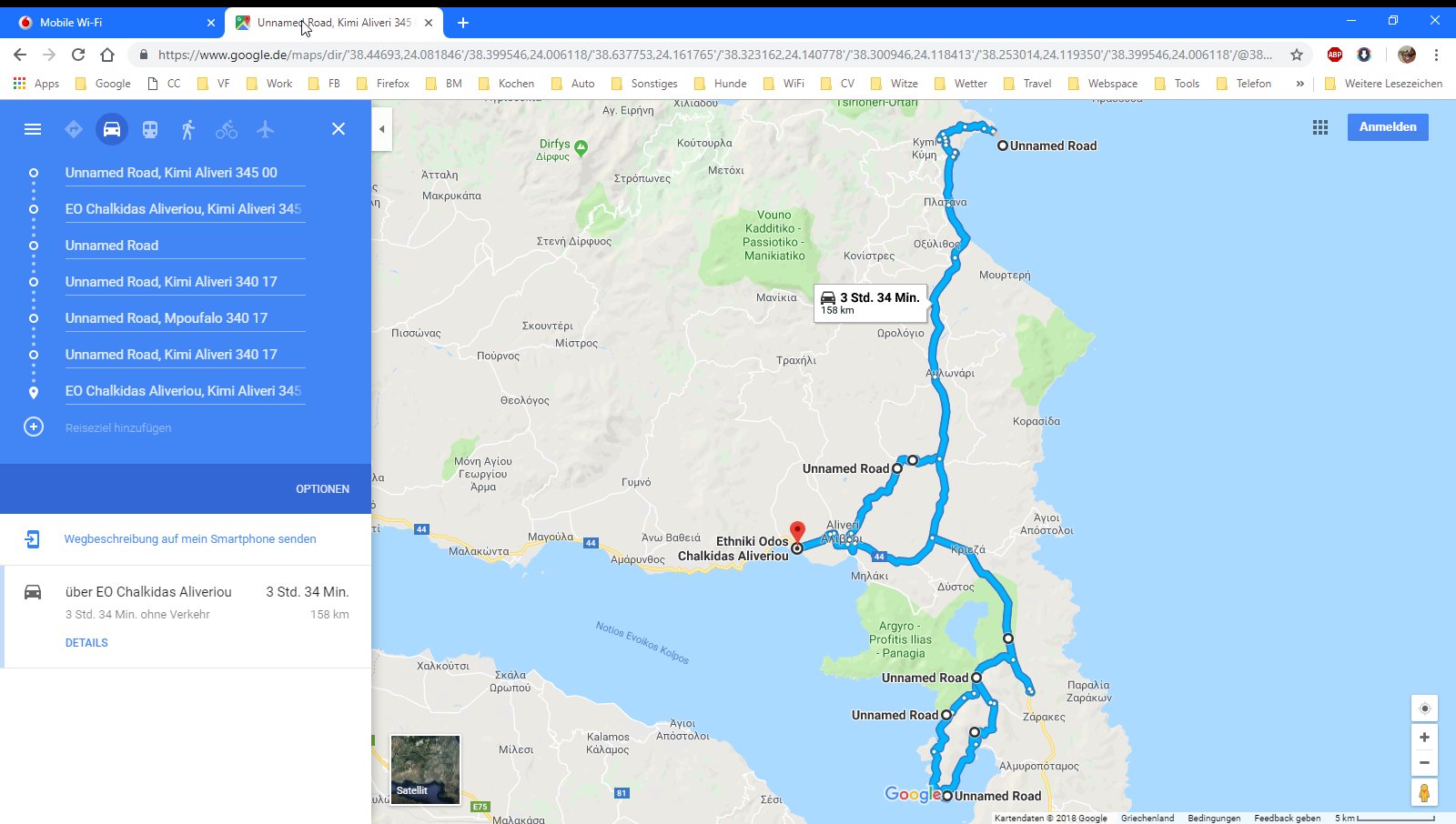Switch to Satellit view thumbnail

click(425, 769)
